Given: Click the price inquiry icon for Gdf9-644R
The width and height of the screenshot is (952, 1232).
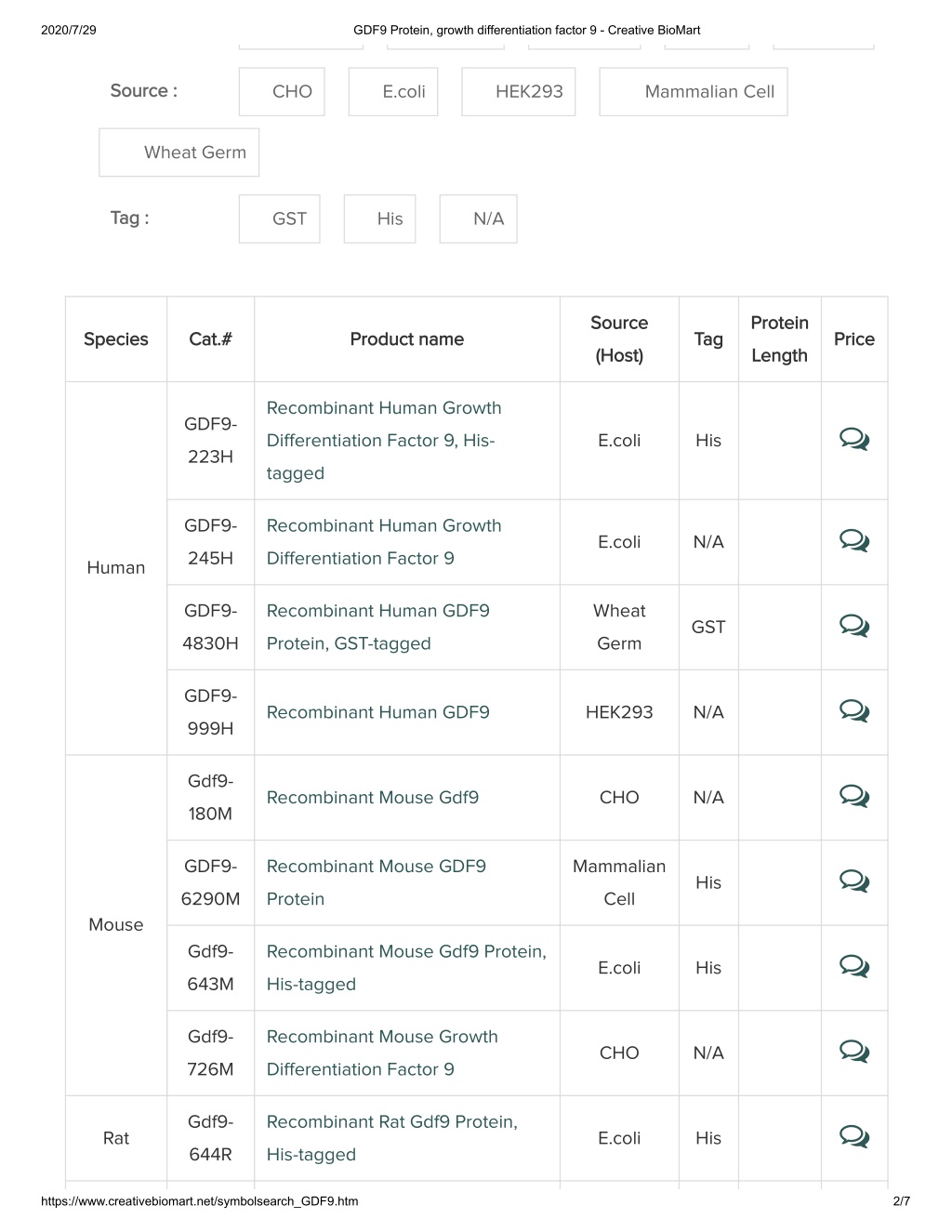Looking at the screenshot, I should click(853, 1136).
